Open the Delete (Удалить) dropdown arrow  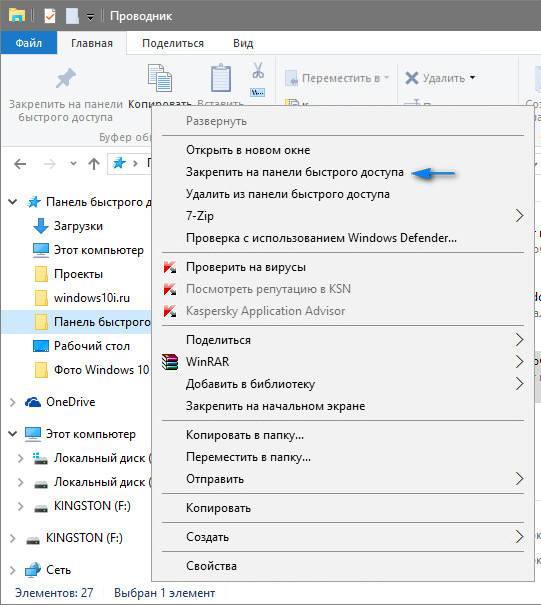coord(472,78)
